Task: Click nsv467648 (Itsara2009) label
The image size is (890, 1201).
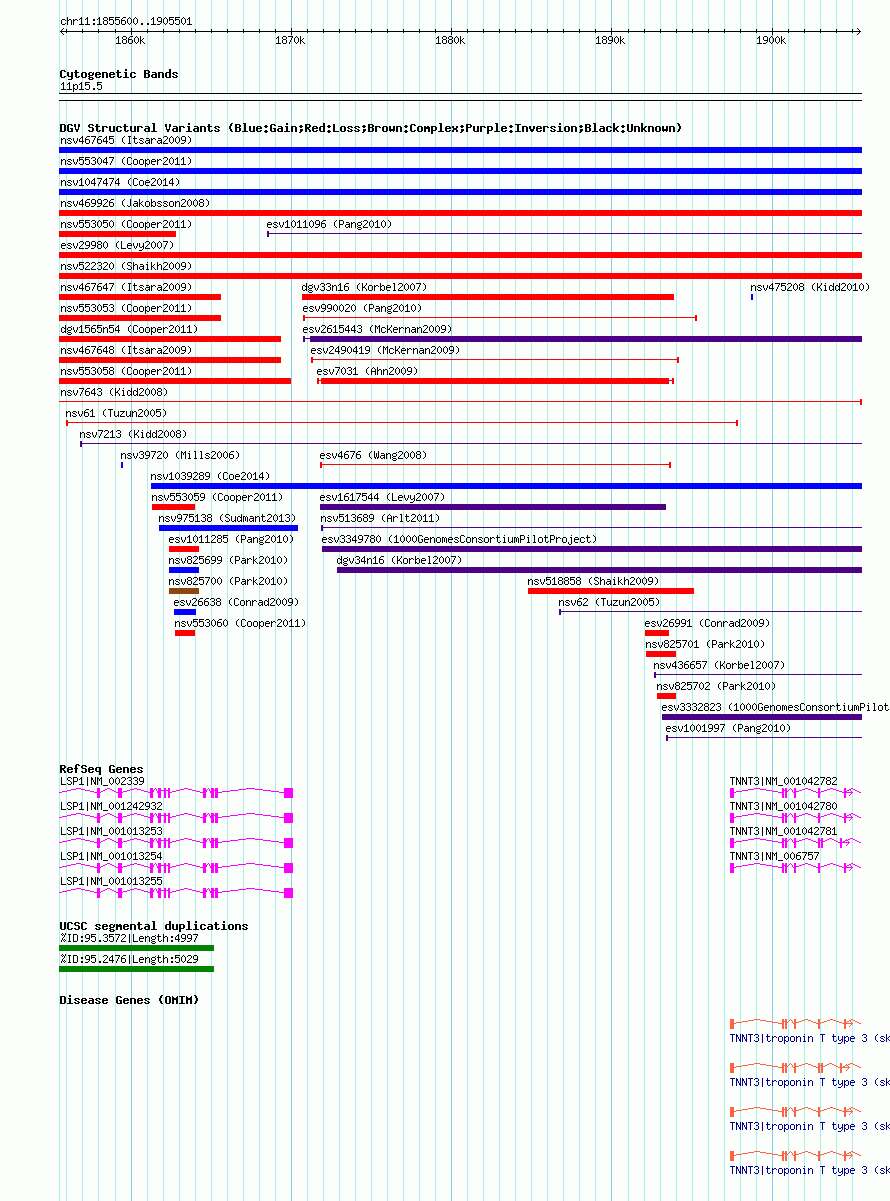Action: 126,350
